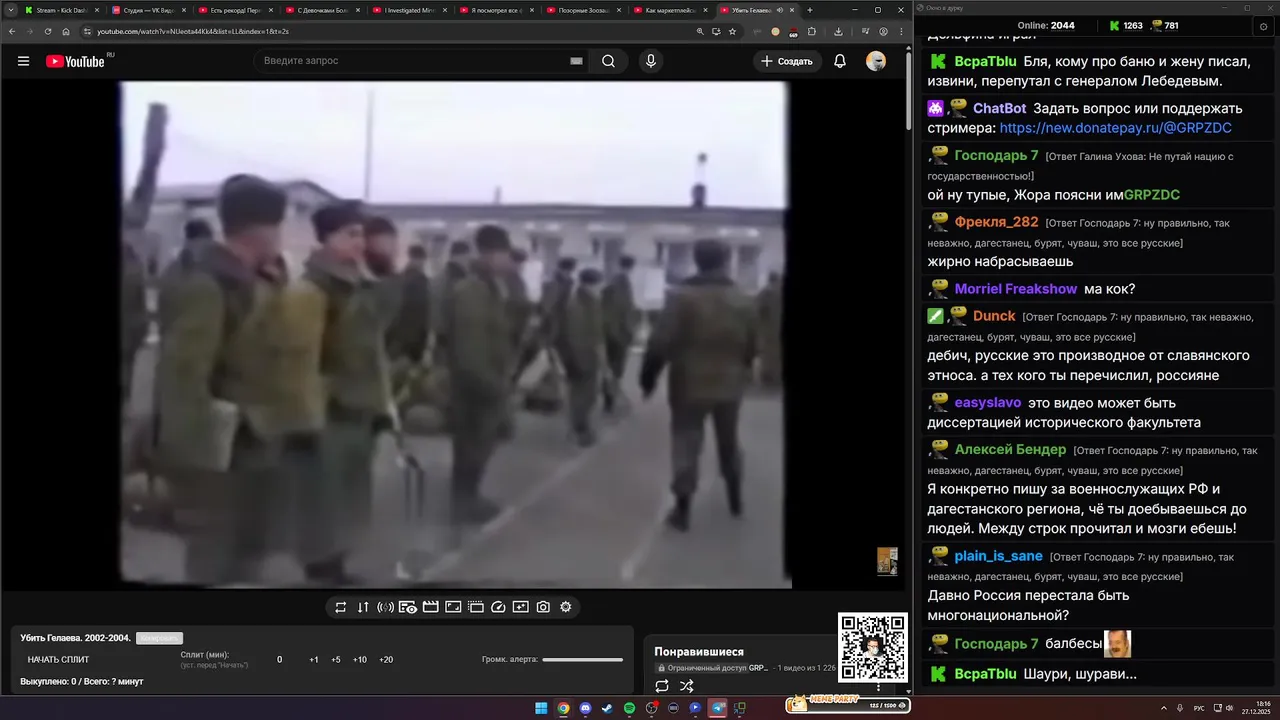Open the browser home button
This screenshot has width=1280, height=720.
point(66,31)
